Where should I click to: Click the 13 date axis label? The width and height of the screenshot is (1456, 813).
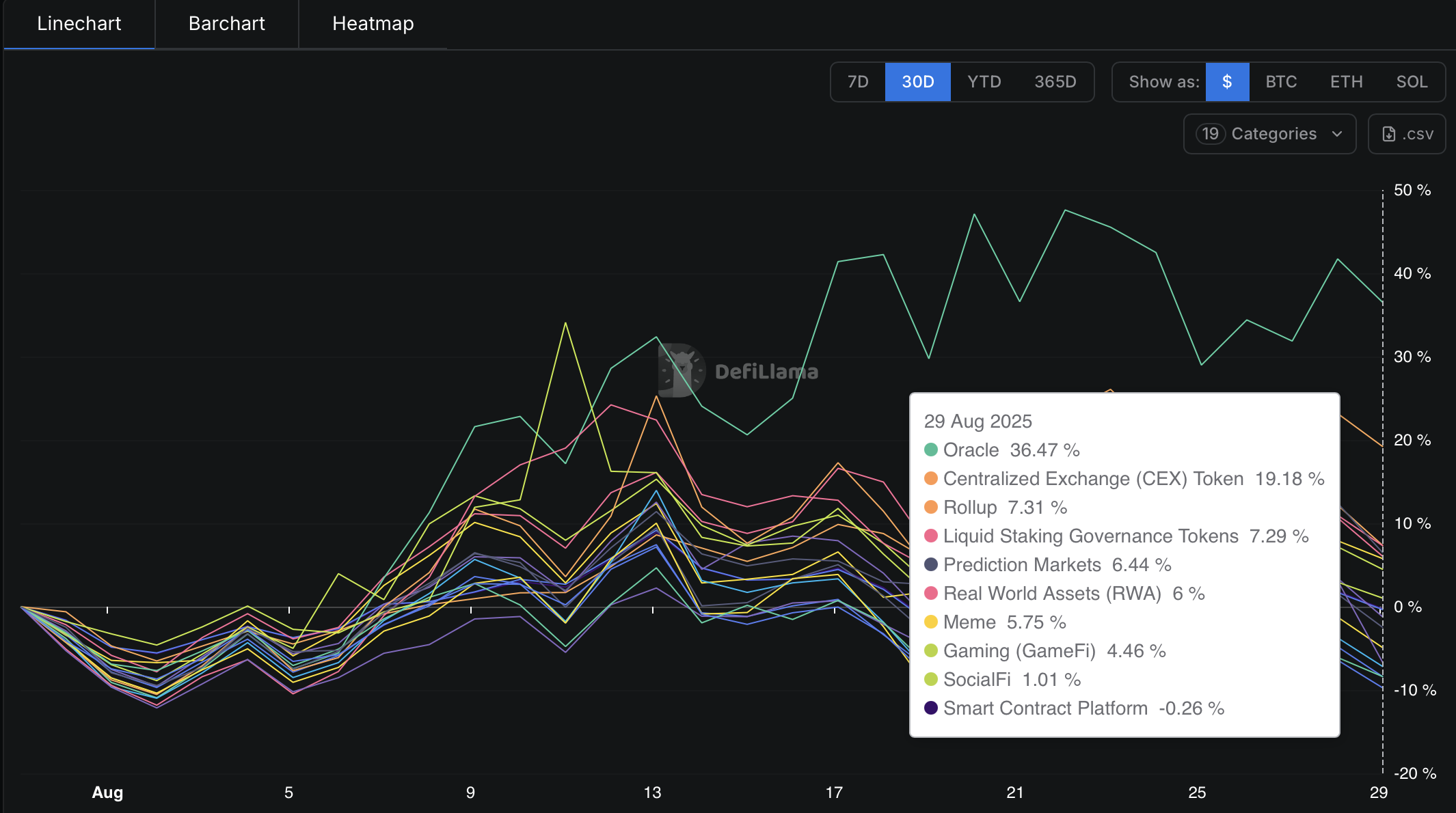tap(652, 793)
